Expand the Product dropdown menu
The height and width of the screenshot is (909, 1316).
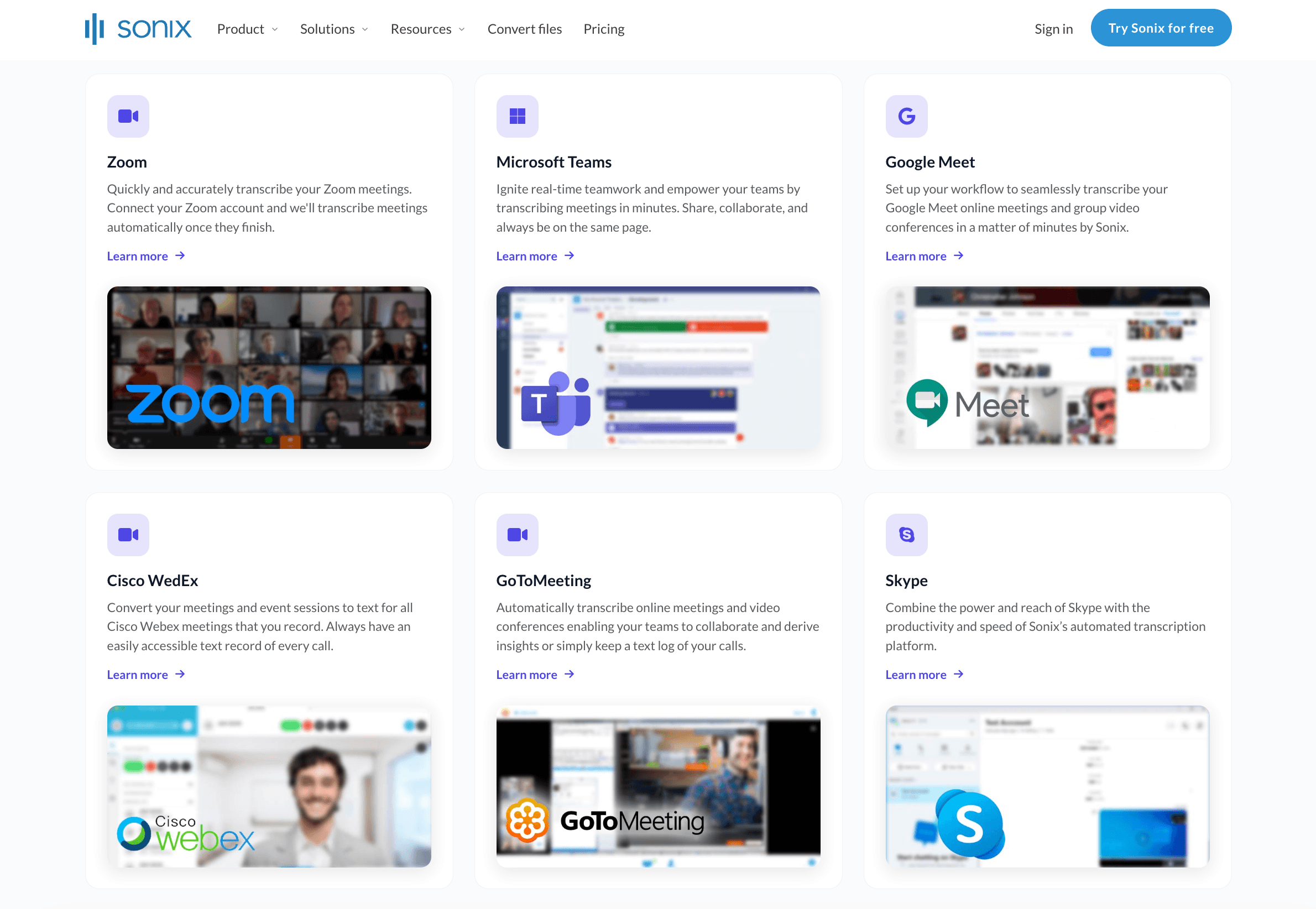pos(248,29)
